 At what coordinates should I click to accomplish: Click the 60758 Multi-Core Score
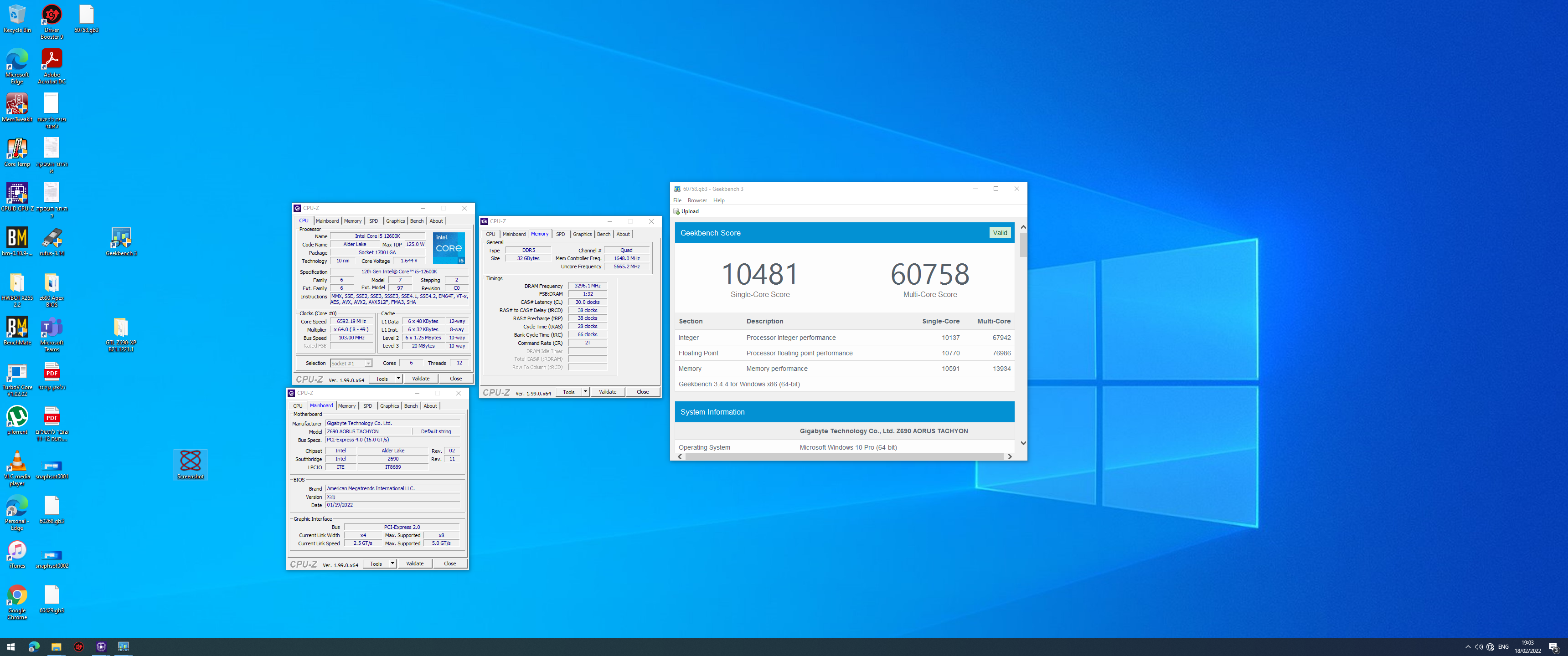click(x=929, y=274)
